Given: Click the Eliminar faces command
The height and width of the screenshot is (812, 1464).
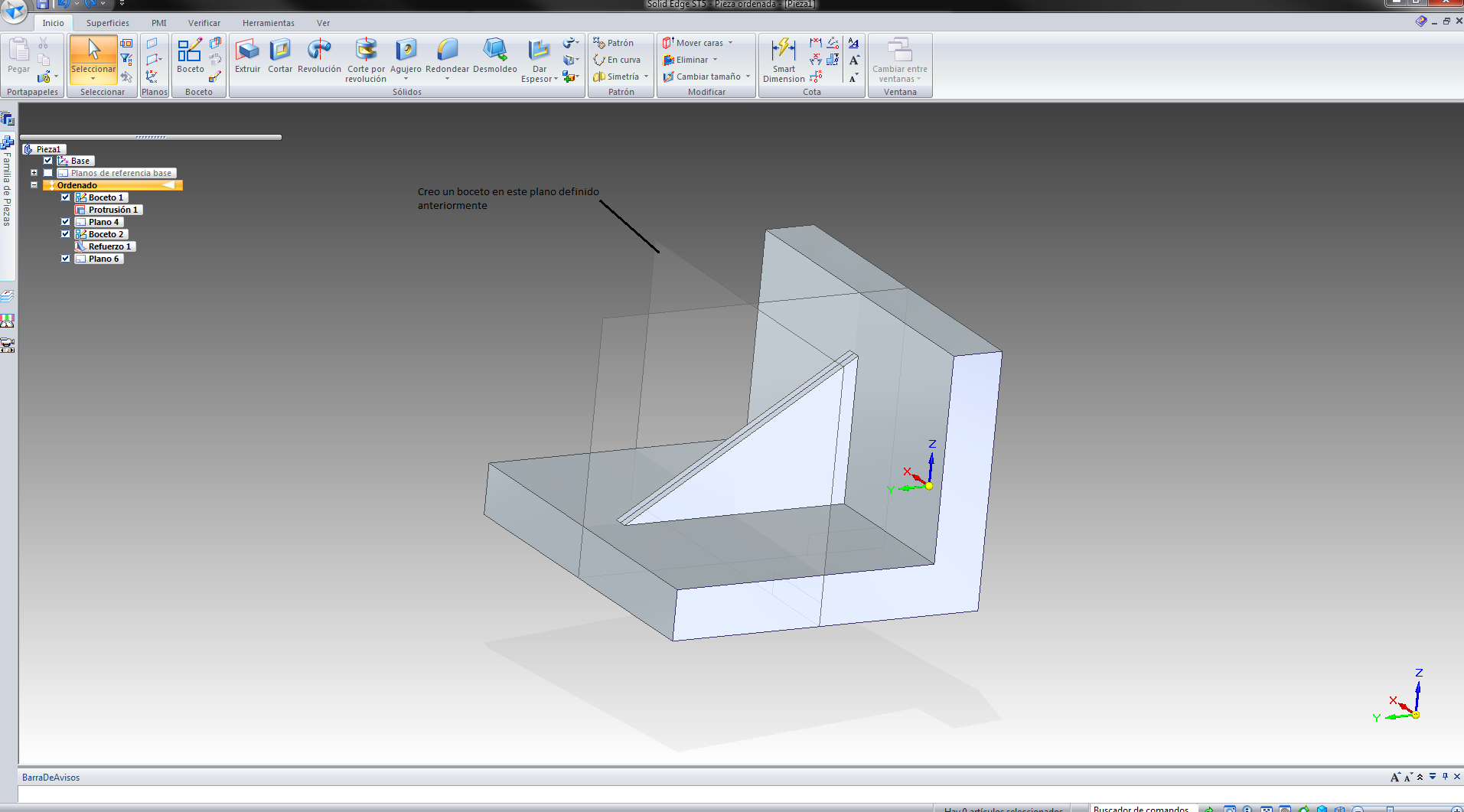Looking at the screenshot, I should (686, 60).
